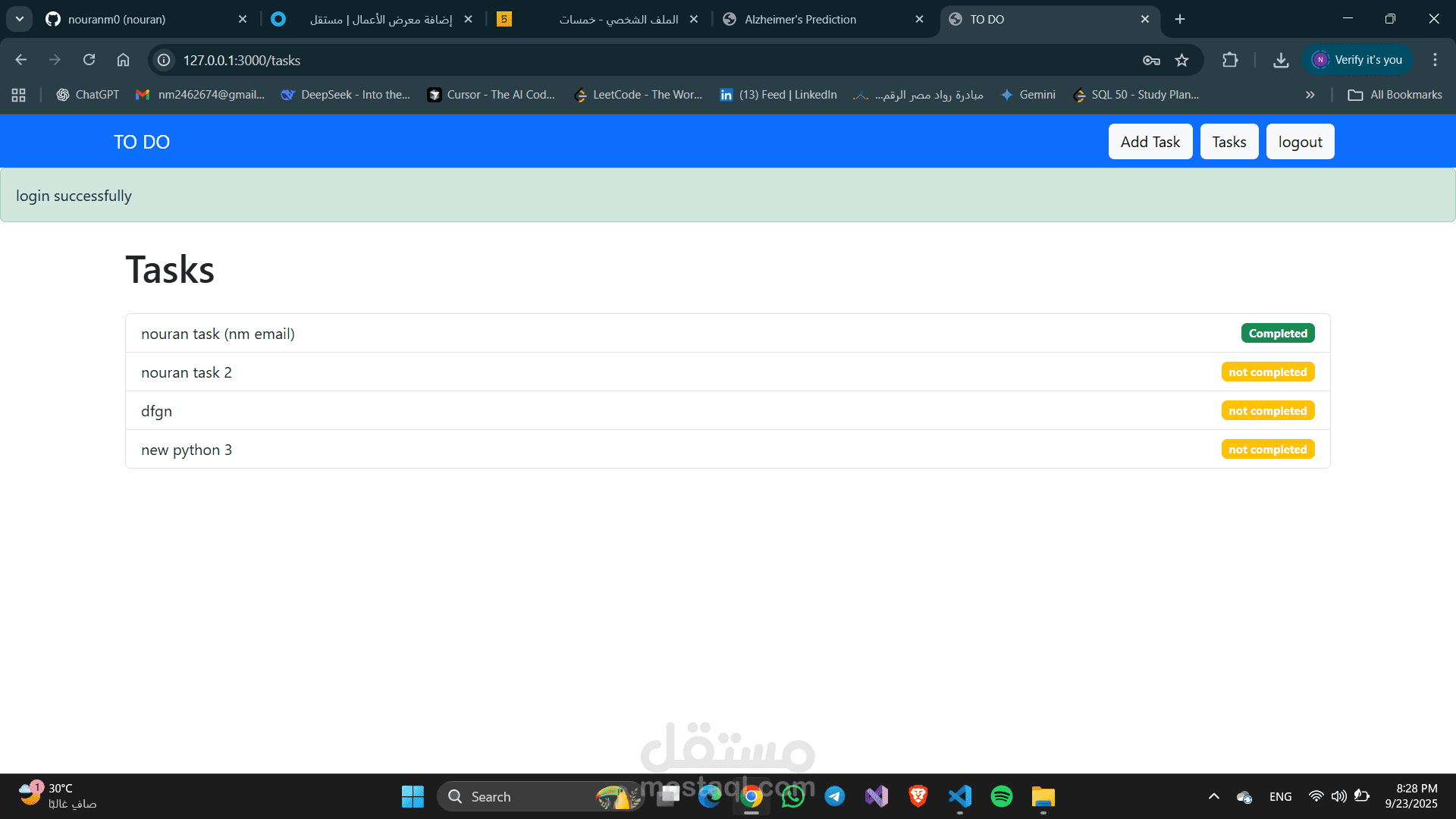This screenshot has width=1456, height=819.
Task: Open the extensions puzzle icon
Action: [x=1230, y=60]
